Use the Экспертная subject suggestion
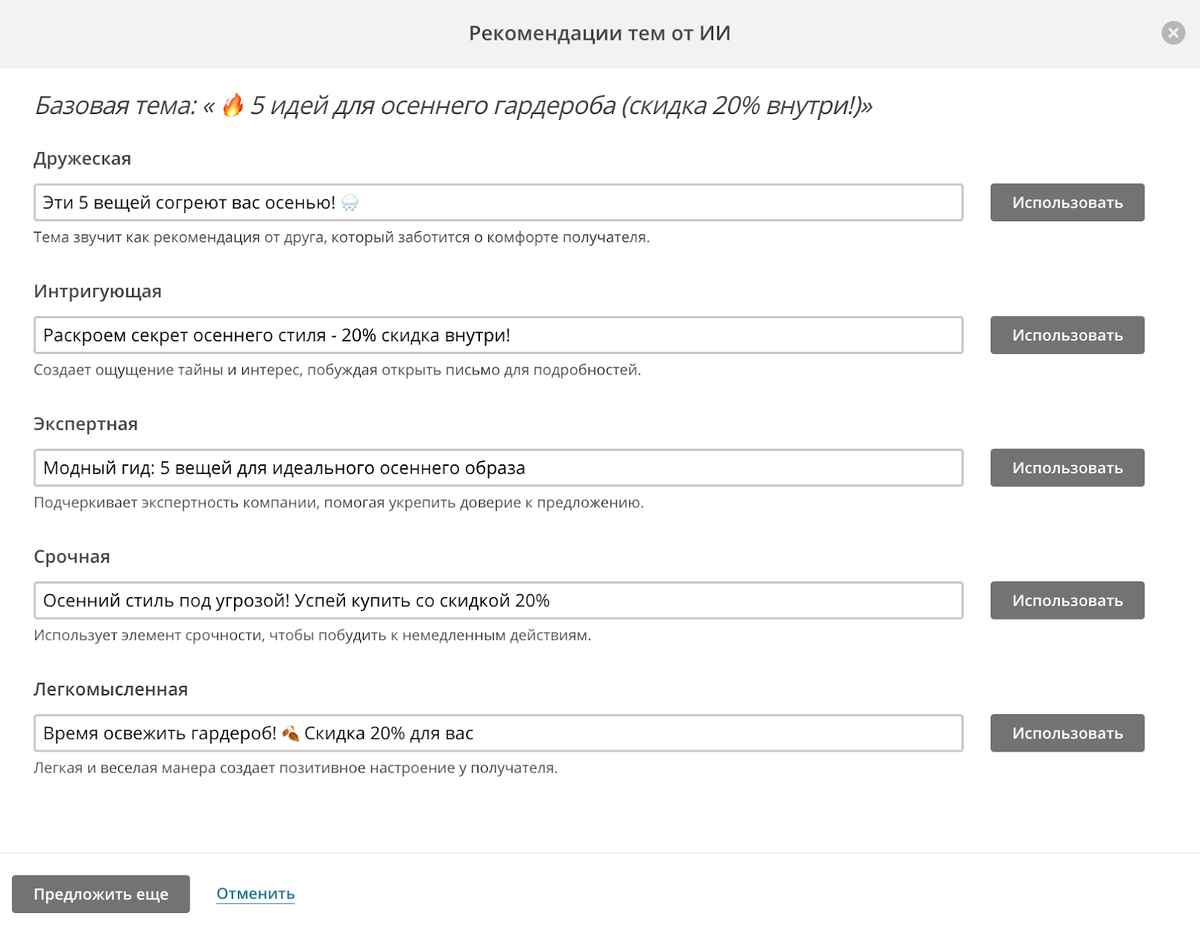 pyautogui.click(x=1067, y=467)
